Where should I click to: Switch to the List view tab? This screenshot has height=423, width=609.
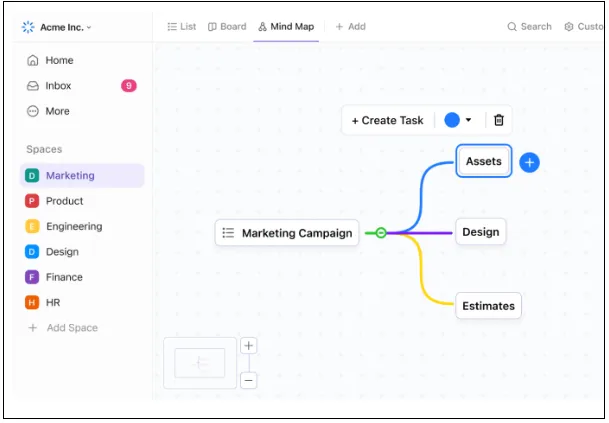pyautogui.click(x=181, y=26)
